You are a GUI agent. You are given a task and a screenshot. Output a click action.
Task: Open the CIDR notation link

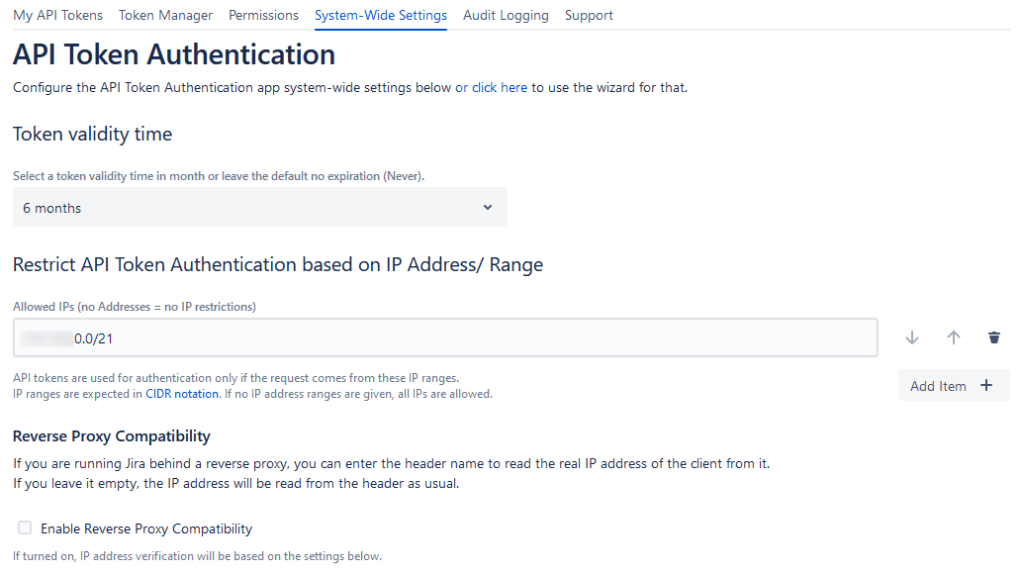pos(182,394)
